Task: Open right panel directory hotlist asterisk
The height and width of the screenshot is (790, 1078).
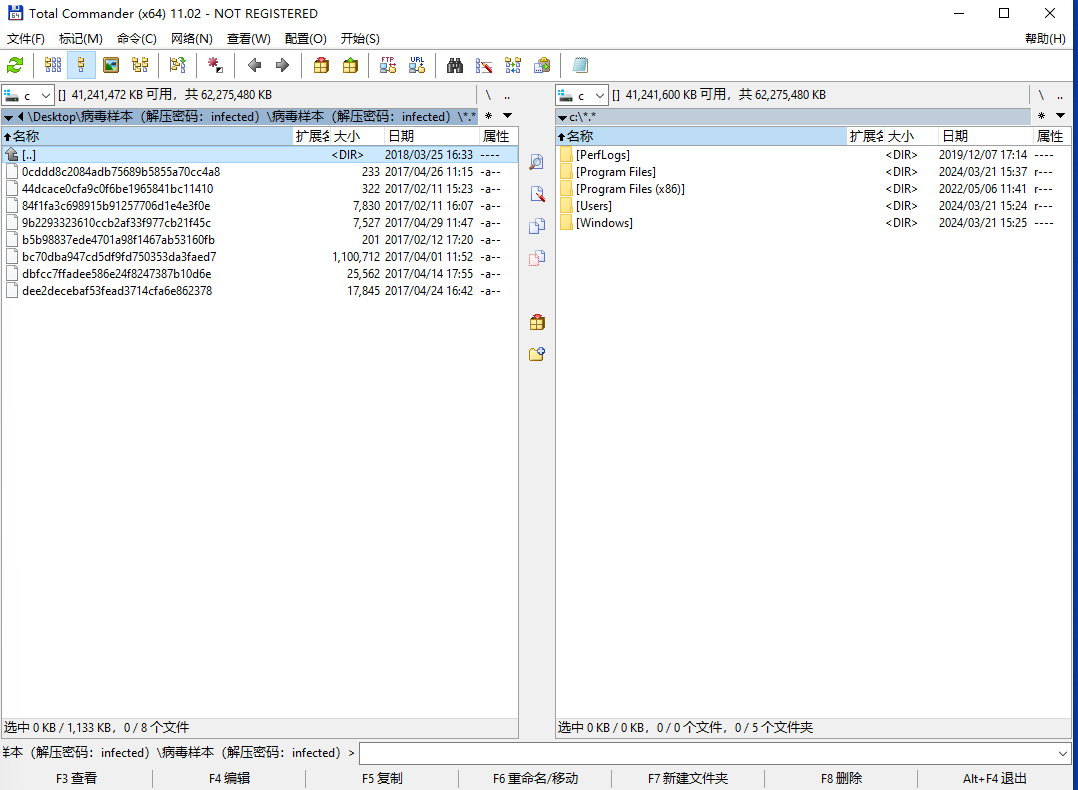Action: coord(1042,116)
